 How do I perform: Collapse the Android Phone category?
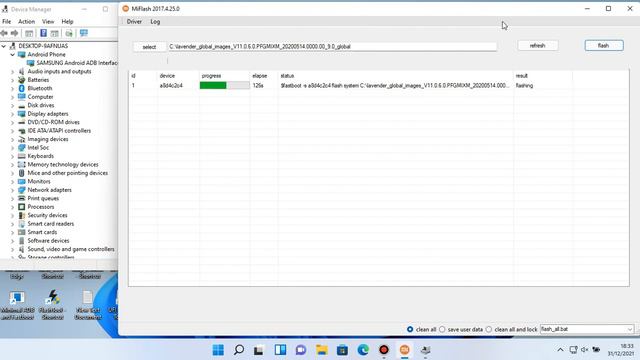(13, 54)
